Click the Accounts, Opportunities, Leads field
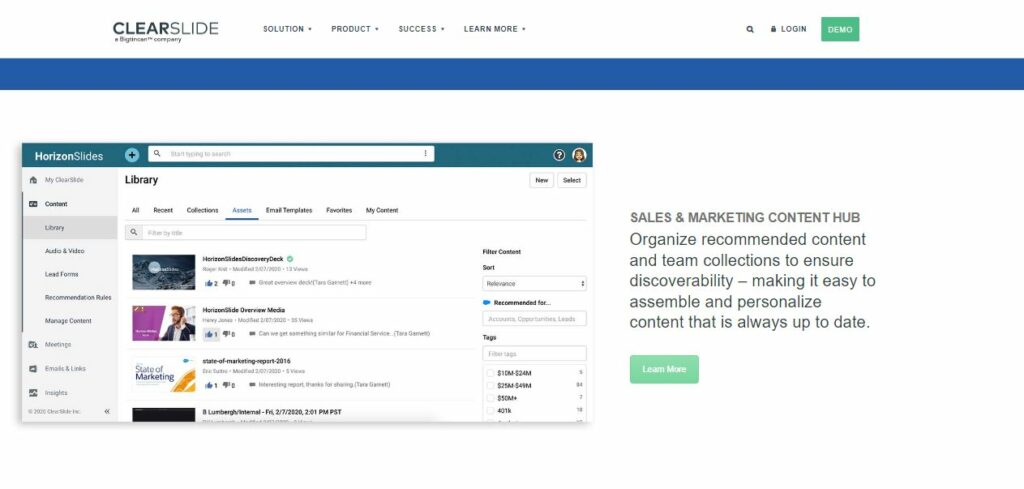This screenshot has width=1024, height=489. (x=534, y=319)
